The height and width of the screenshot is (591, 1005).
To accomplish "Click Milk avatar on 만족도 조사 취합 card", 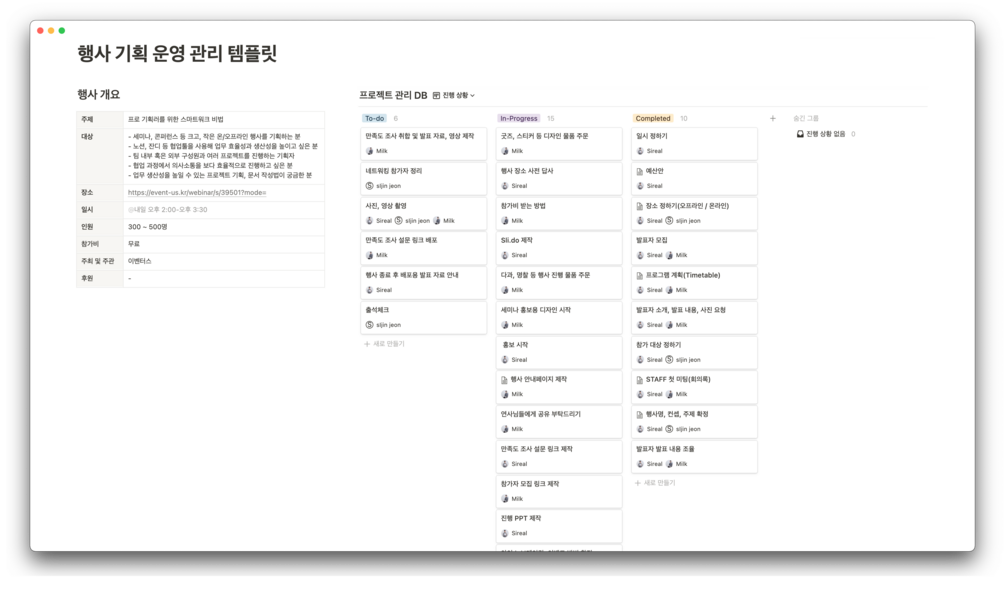I will (x=369, y=151).
